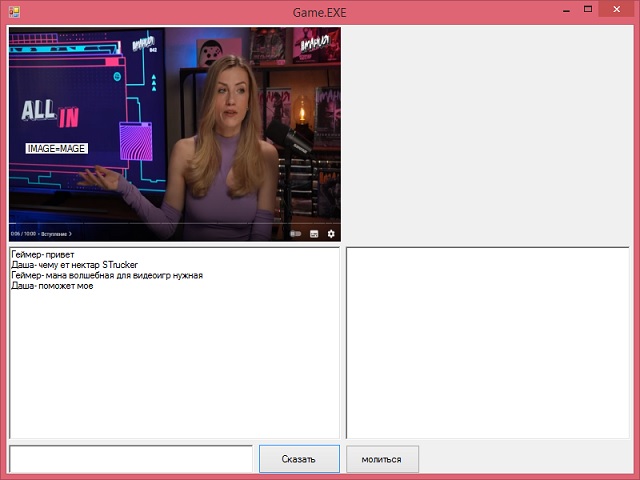The image size is (640, 480).
Task: Focus the message input field beside Сказать
Action: click(131, 459)
